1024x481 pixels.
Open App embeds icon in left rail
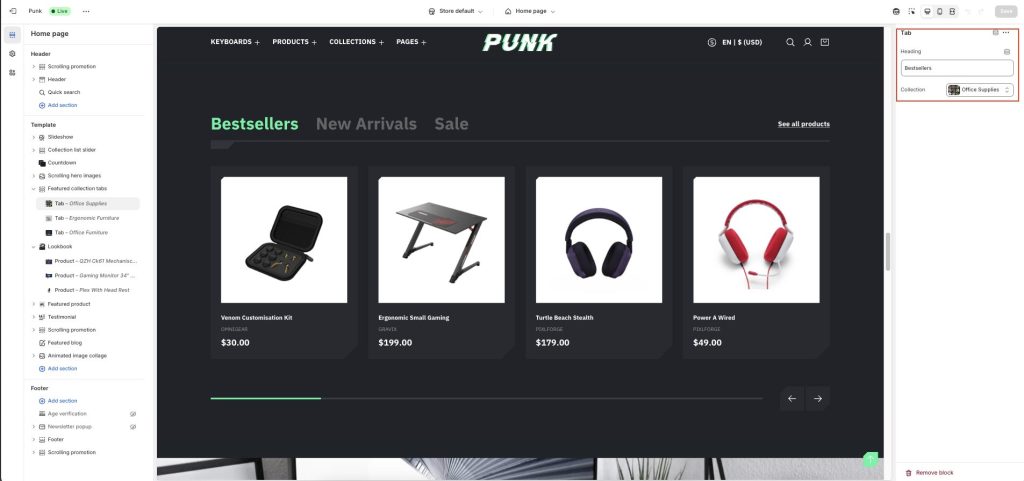(x=12, y=72)
